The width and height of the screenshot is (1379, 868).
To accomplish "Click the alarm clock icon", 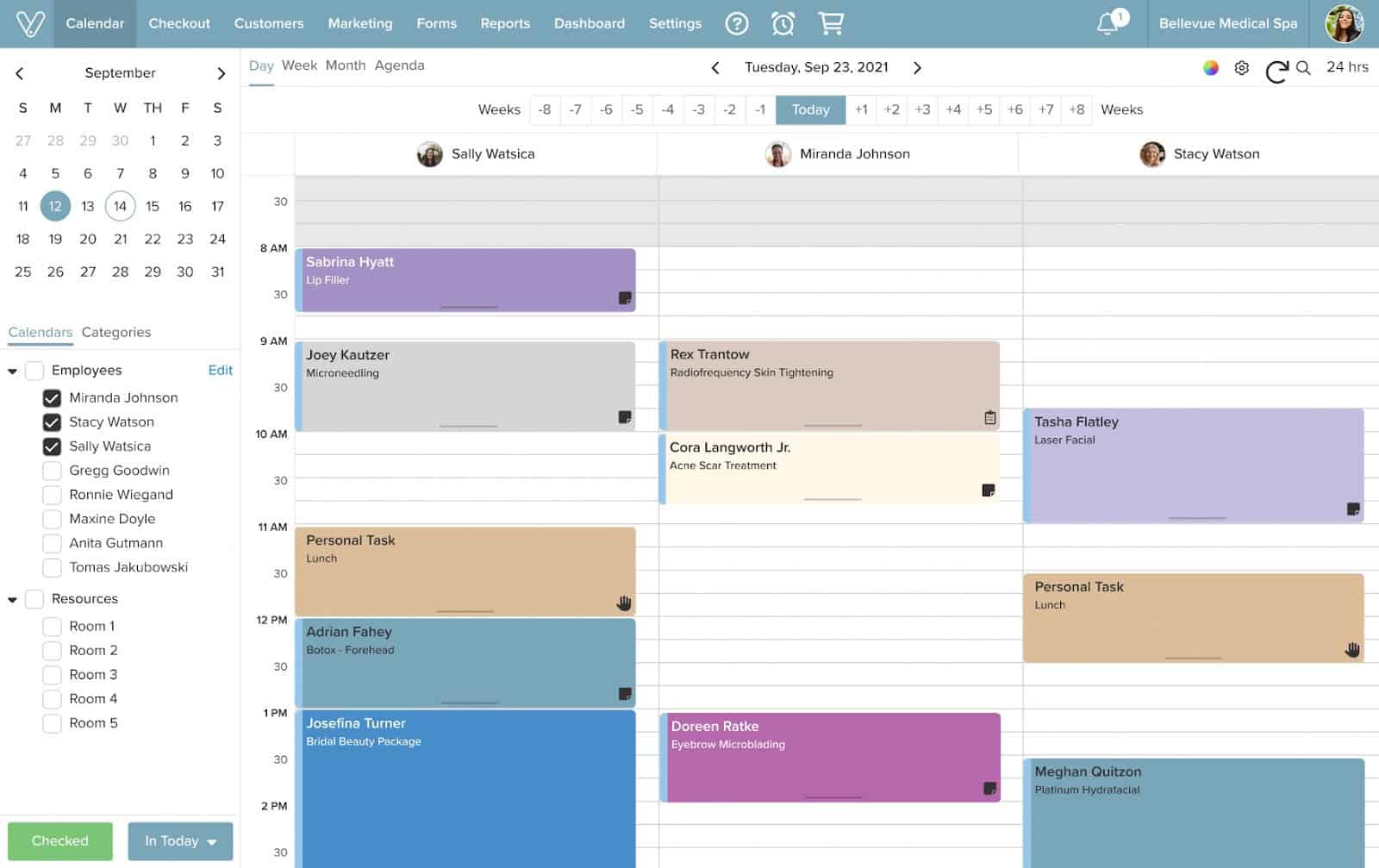I will pyautogui.click(x=783, y=23).
